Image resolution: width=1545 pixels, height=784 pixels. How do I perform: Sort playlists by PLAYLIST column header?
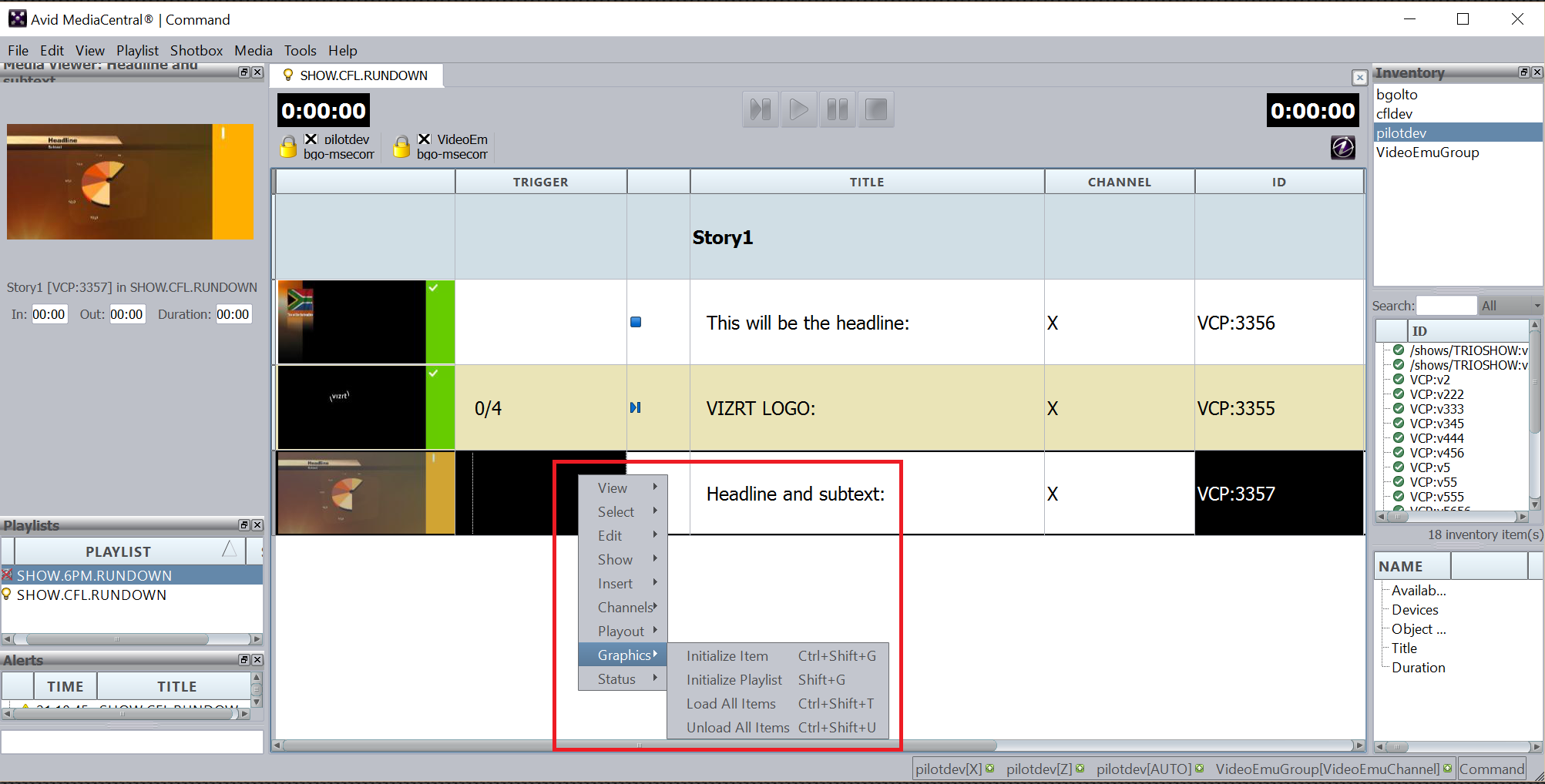(129, 551)
